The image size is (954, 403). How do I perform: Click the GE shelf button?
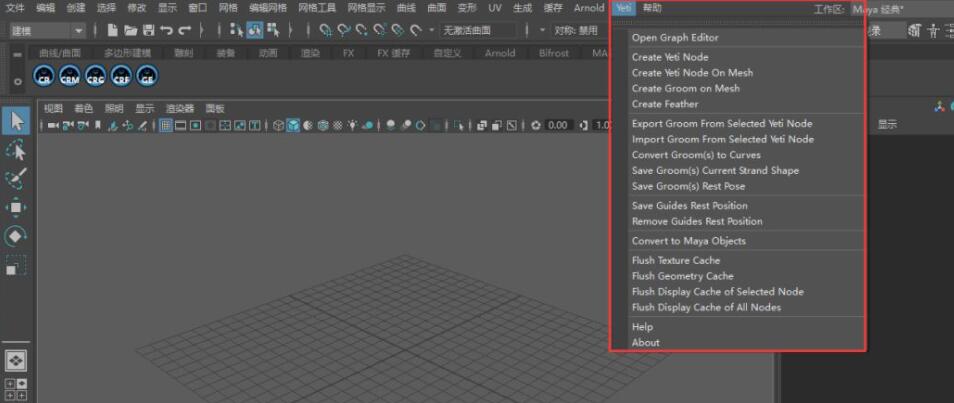click(146, 74)
